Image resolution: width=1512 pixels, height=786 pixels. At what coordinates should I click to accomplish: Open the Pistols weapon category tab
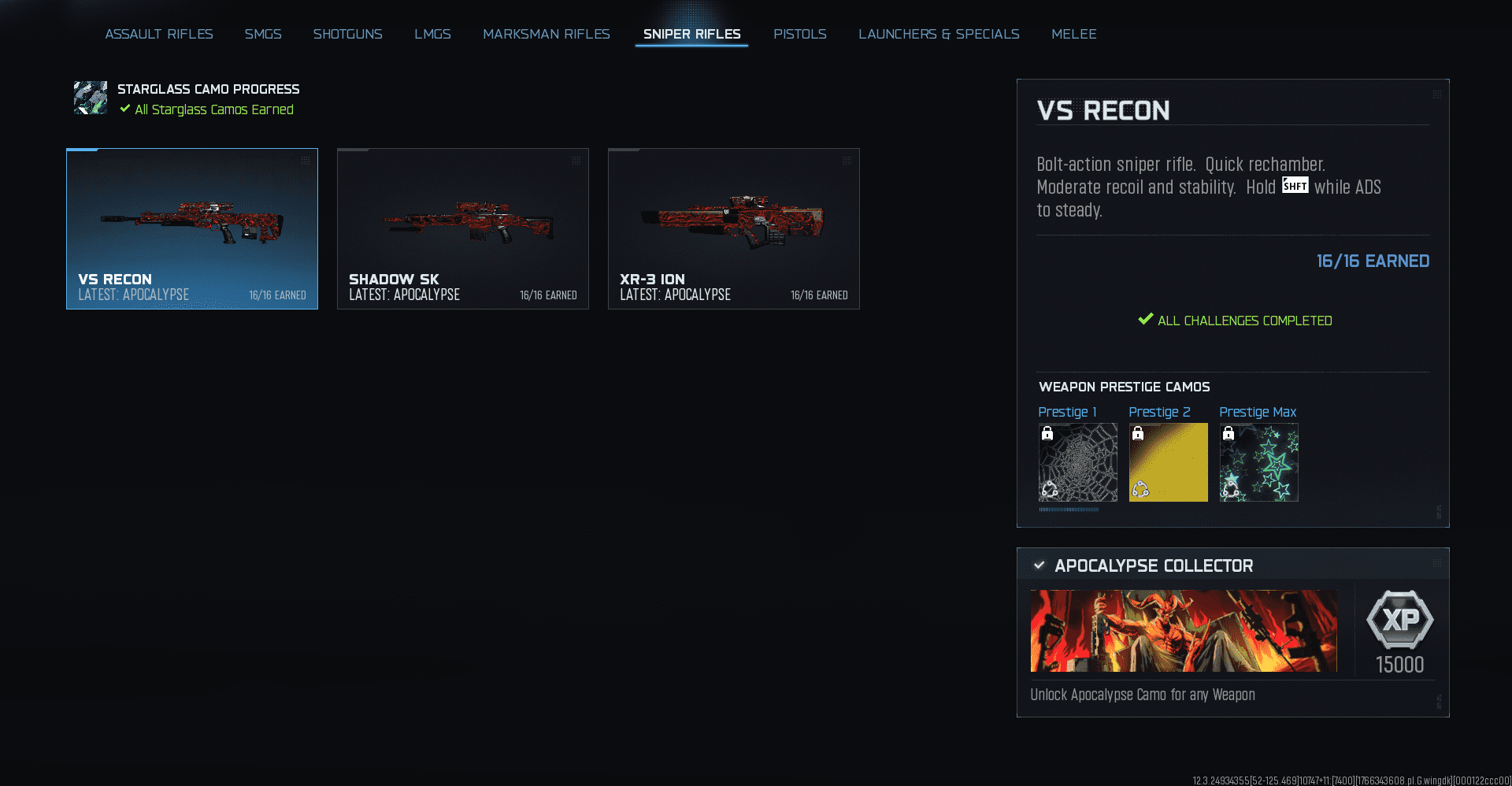click(799, 34)
